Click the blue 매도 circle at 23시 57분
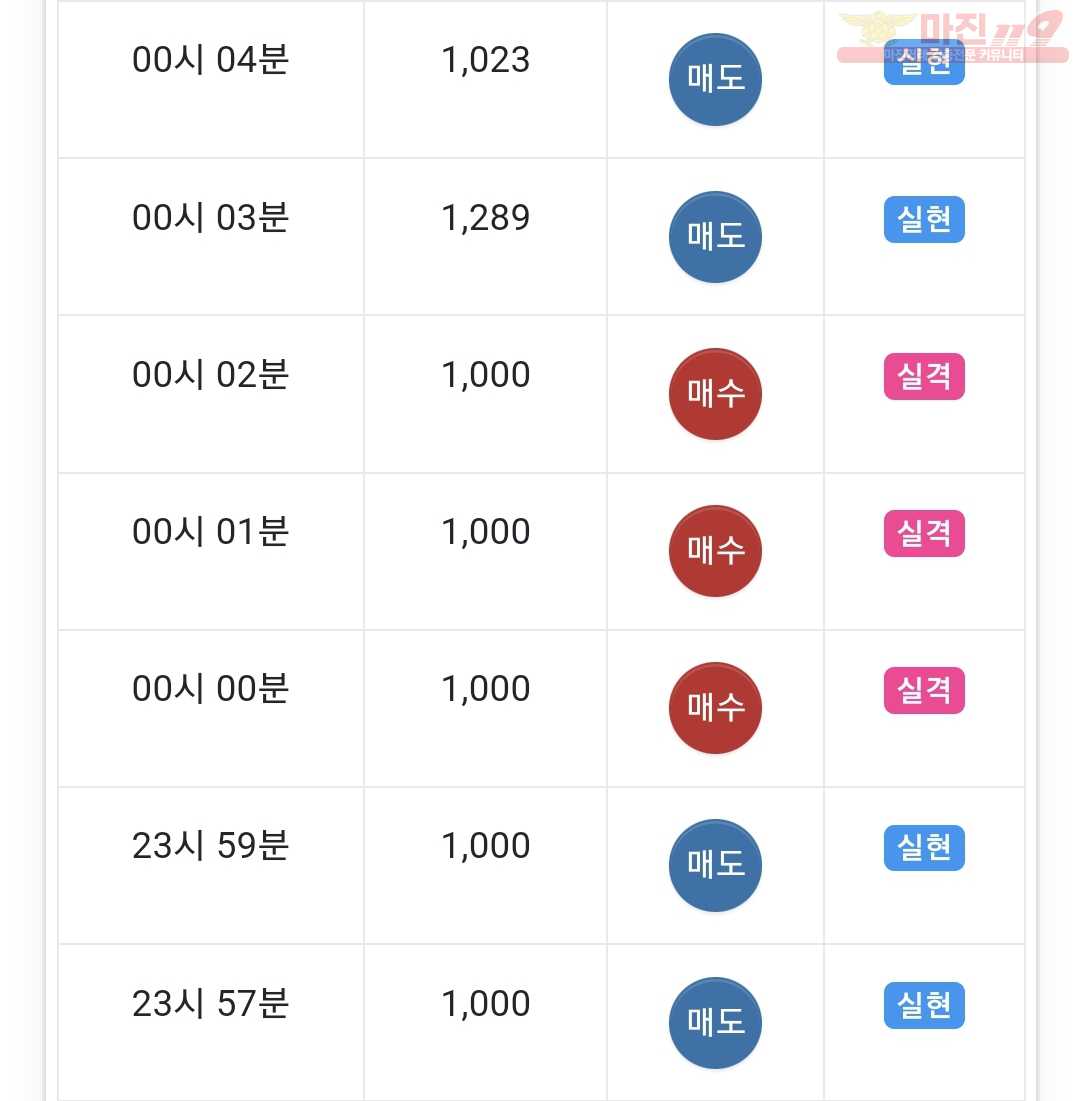The width and height of the screenshot is (1080, 1101). tap(715, 1023)
